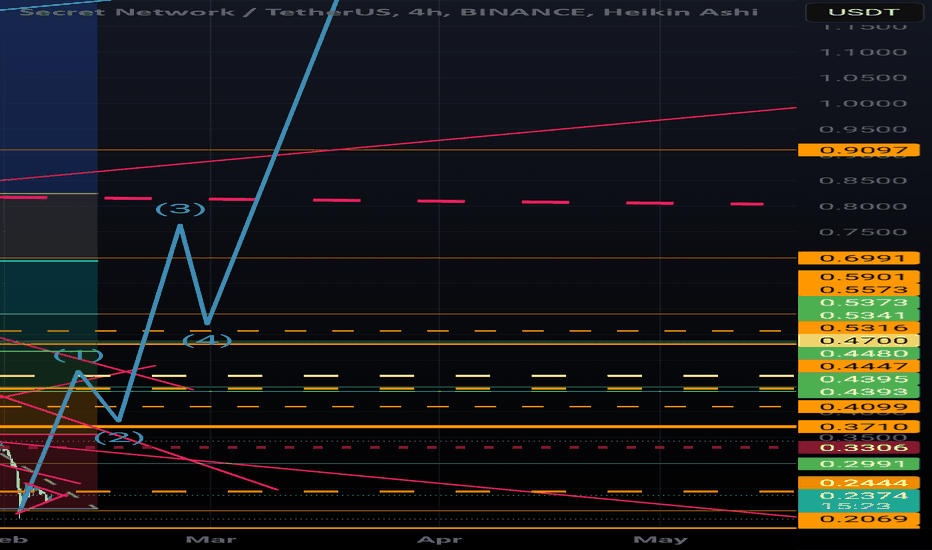Click the Mar label on time axis
Screen dimensions: 932x550
tap(211, 540)
